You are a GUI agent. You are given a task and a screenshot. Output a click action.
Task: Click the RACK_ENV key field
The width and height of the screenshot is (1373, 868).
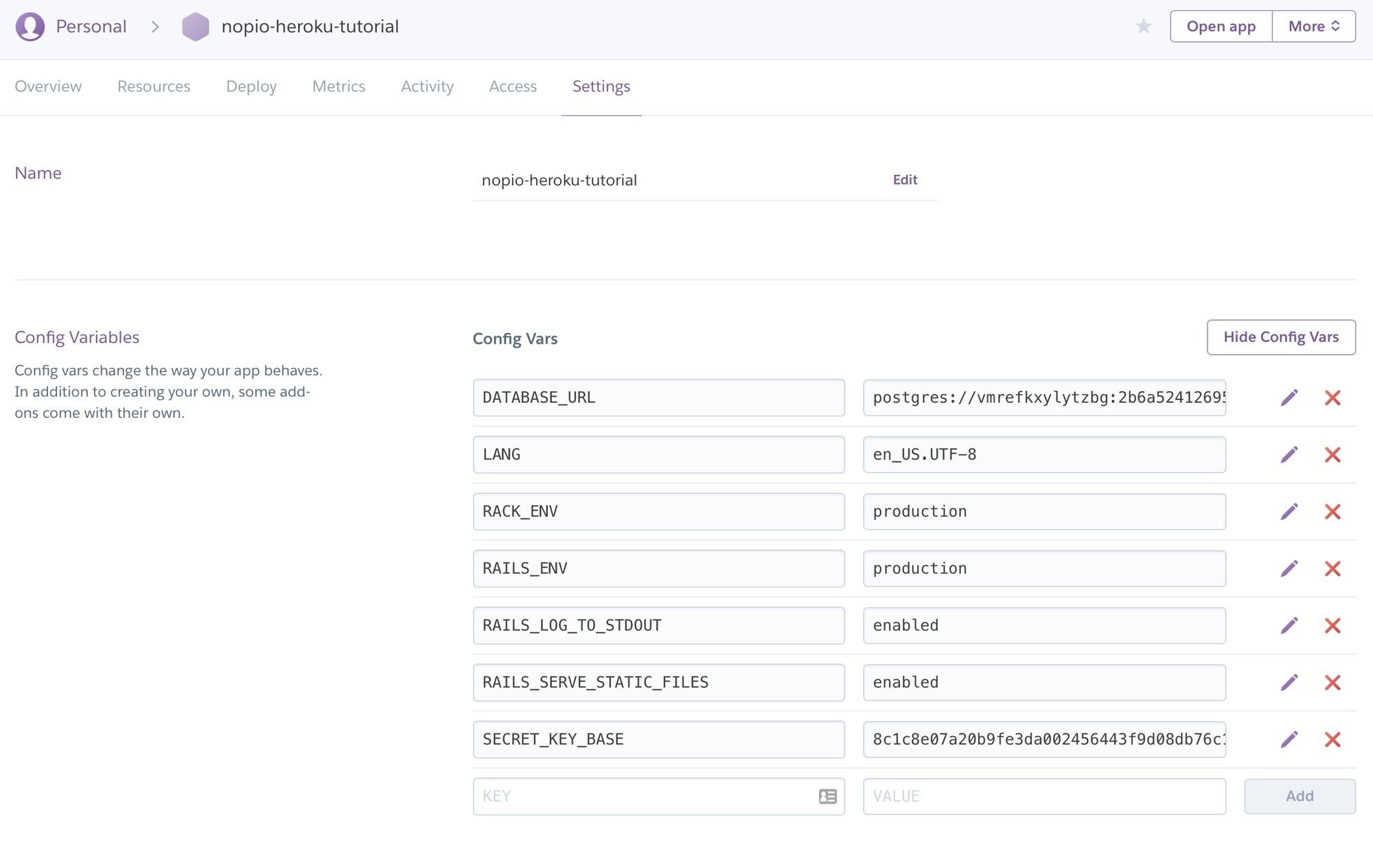pyautogui.click(x=658, y=511)
